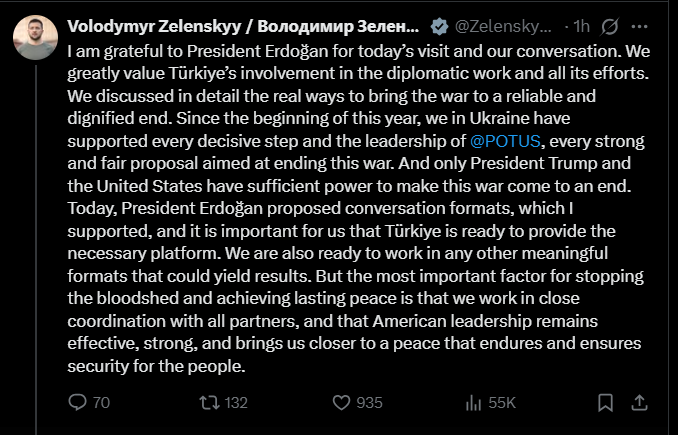Open the @Zelensky... handle link
The width and height of the screenshot is (678, 435).
504,24
